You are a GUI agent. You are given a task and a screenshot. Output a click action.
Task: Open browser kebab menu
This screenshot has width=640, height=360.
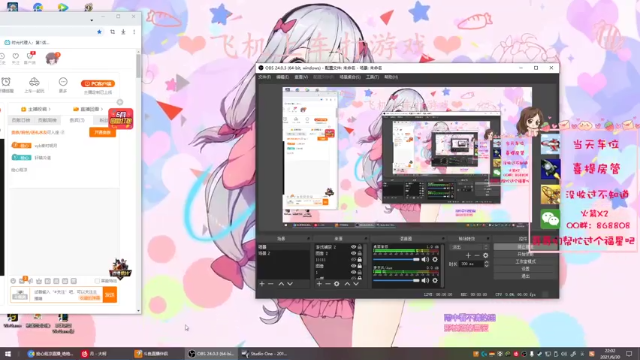134,32
